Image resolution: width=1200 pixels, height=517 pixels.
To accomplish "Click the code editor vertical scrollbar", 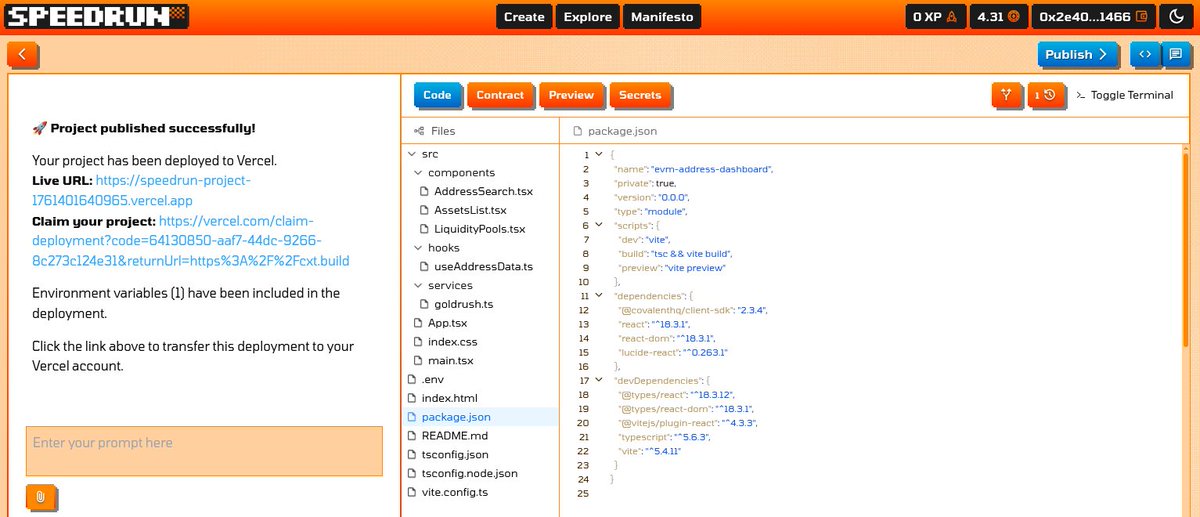I will pyautogui.click(x=1186, y=250).
